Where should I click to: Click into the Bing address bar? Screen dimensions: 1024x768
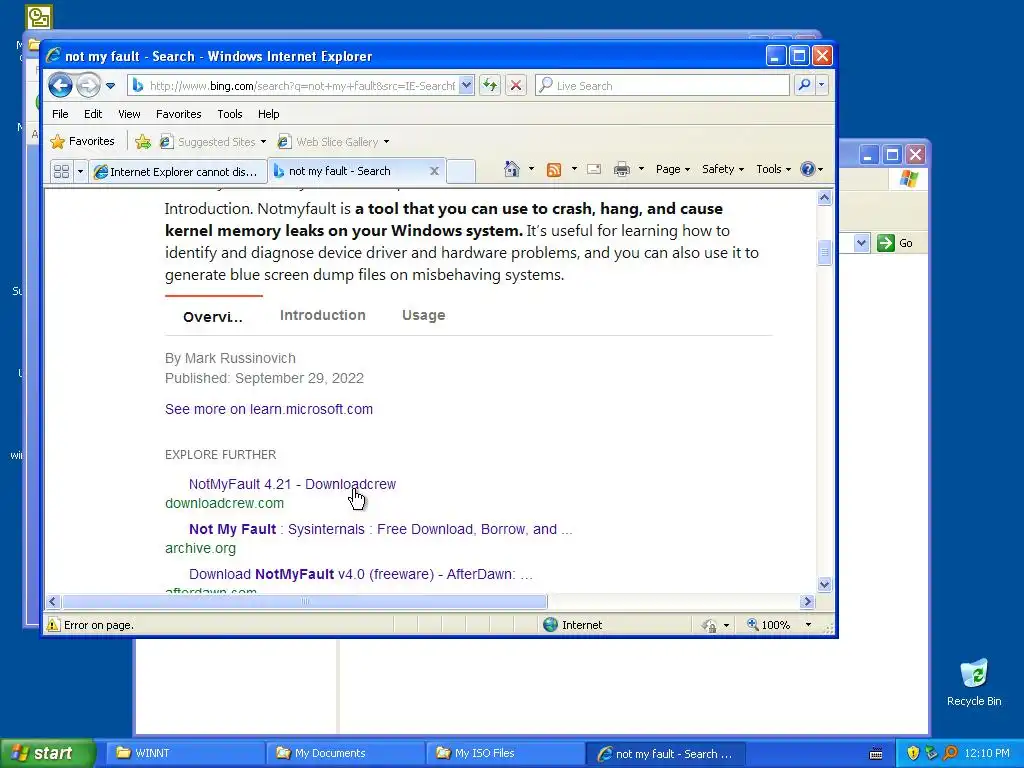301,86
